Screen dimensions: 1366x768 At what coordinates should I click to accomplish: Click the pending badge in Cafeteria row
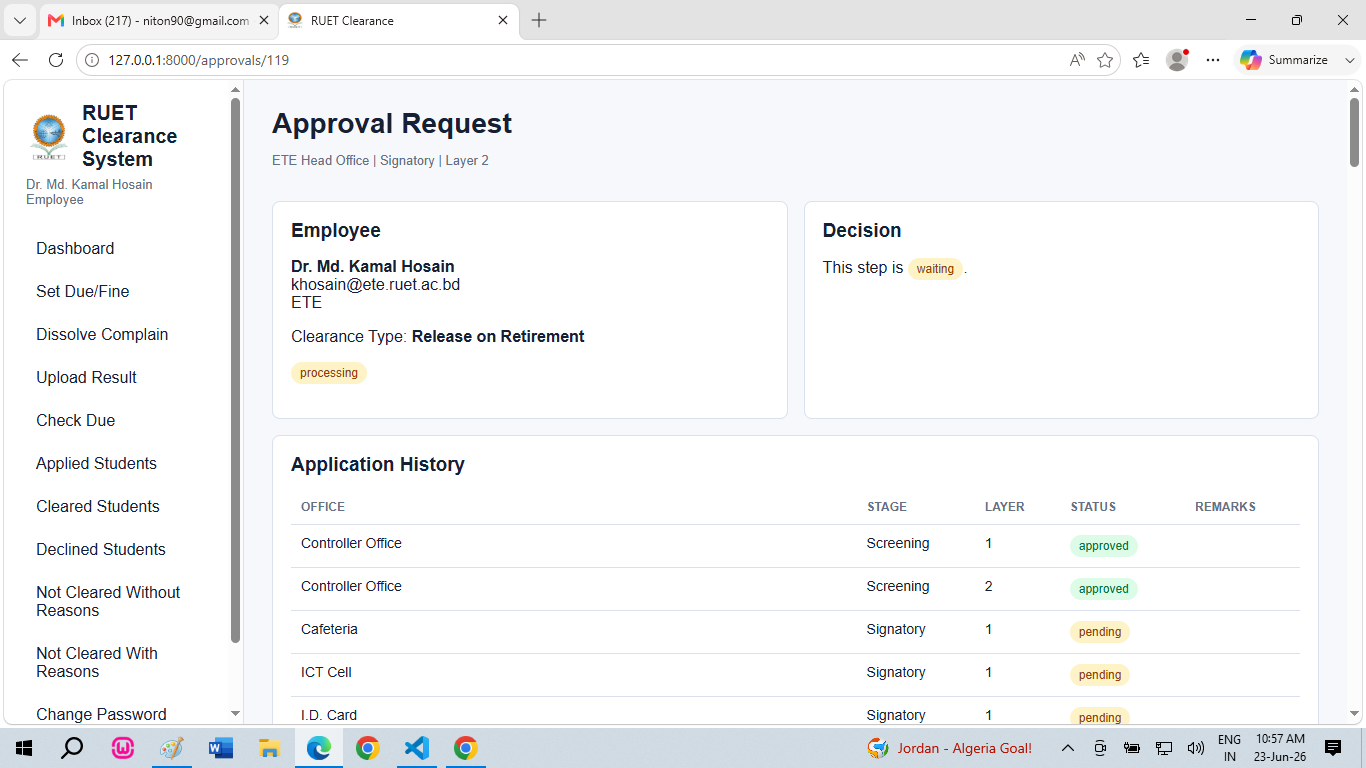1100,632
